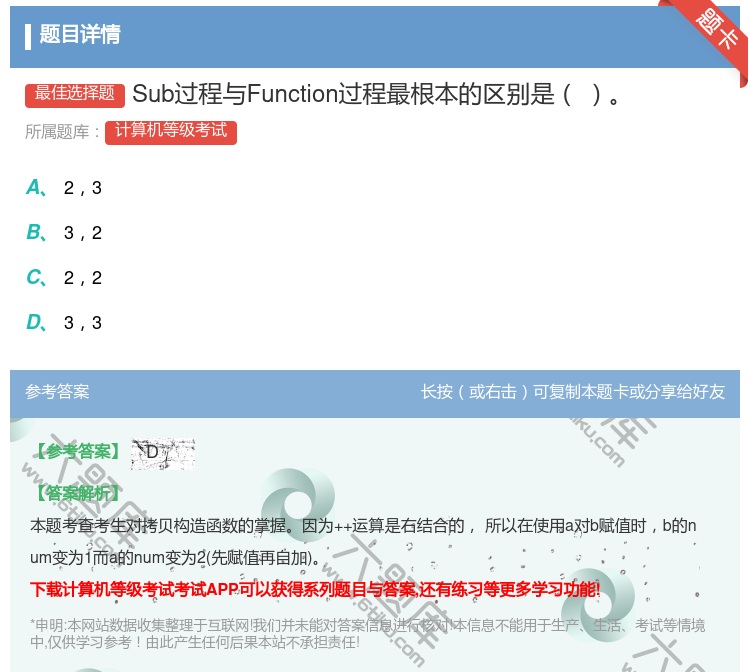Click the disclaimer text starting *申明
This screenshot has height=672, width=750.
tap(367, 633)
